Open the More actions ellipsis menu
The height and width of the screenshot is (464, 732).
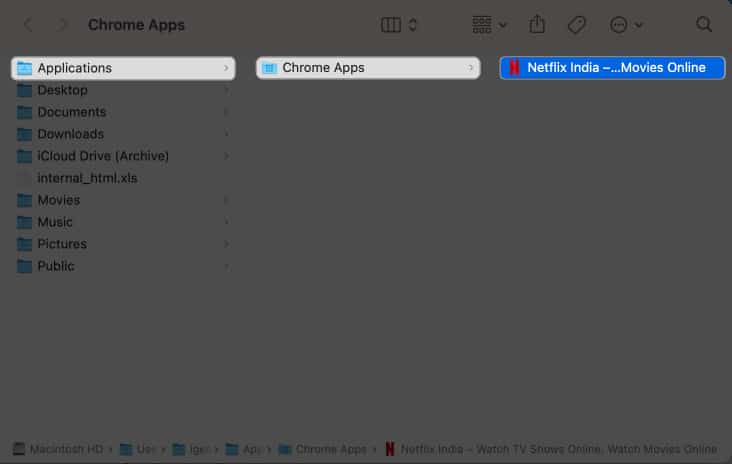tap(626, 25)
